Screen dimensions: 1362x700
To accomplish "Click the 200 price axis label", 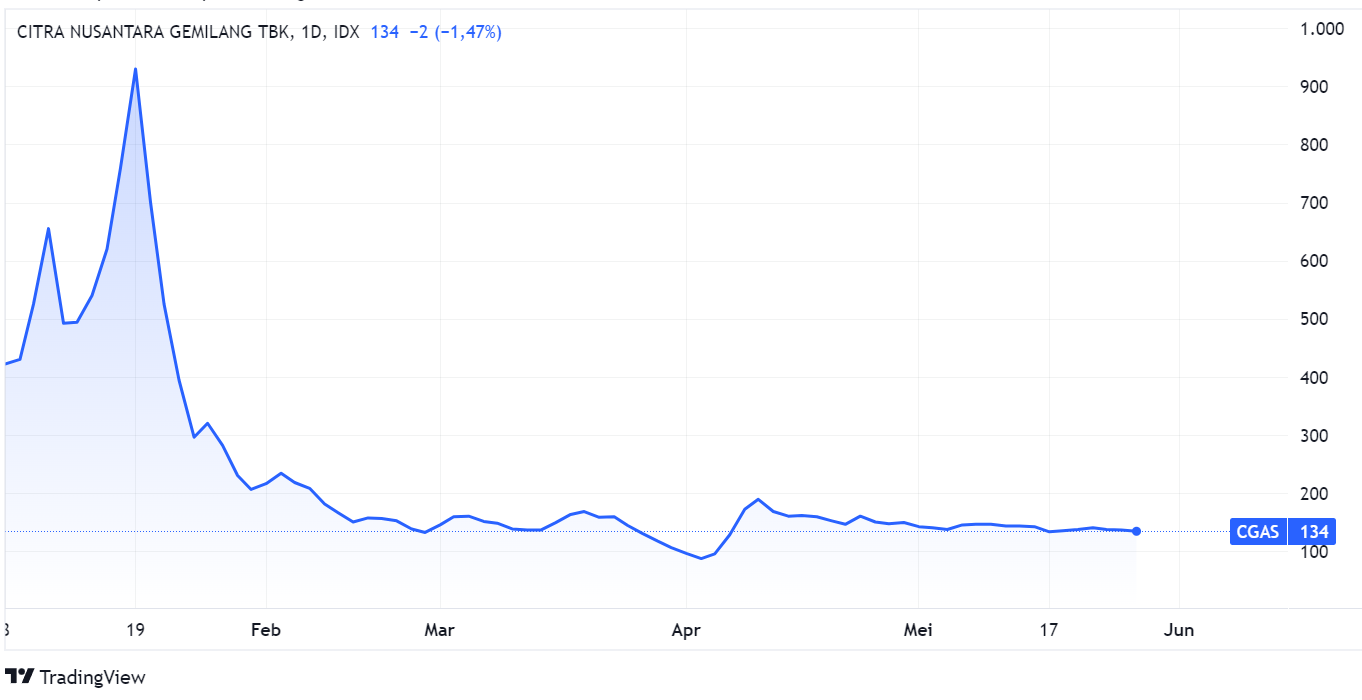I will click(x=1313, y=494).
